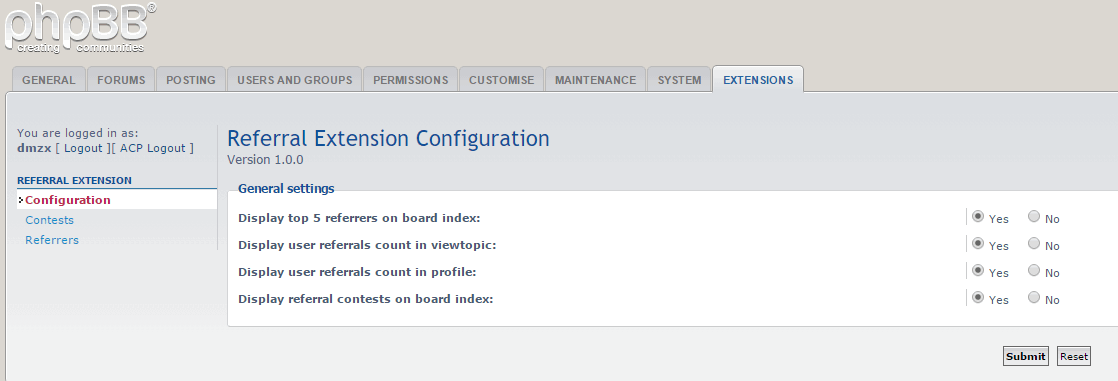Select No for referrals count in profile
The width and height of the screenshot is (1118, 381).
1034,271
